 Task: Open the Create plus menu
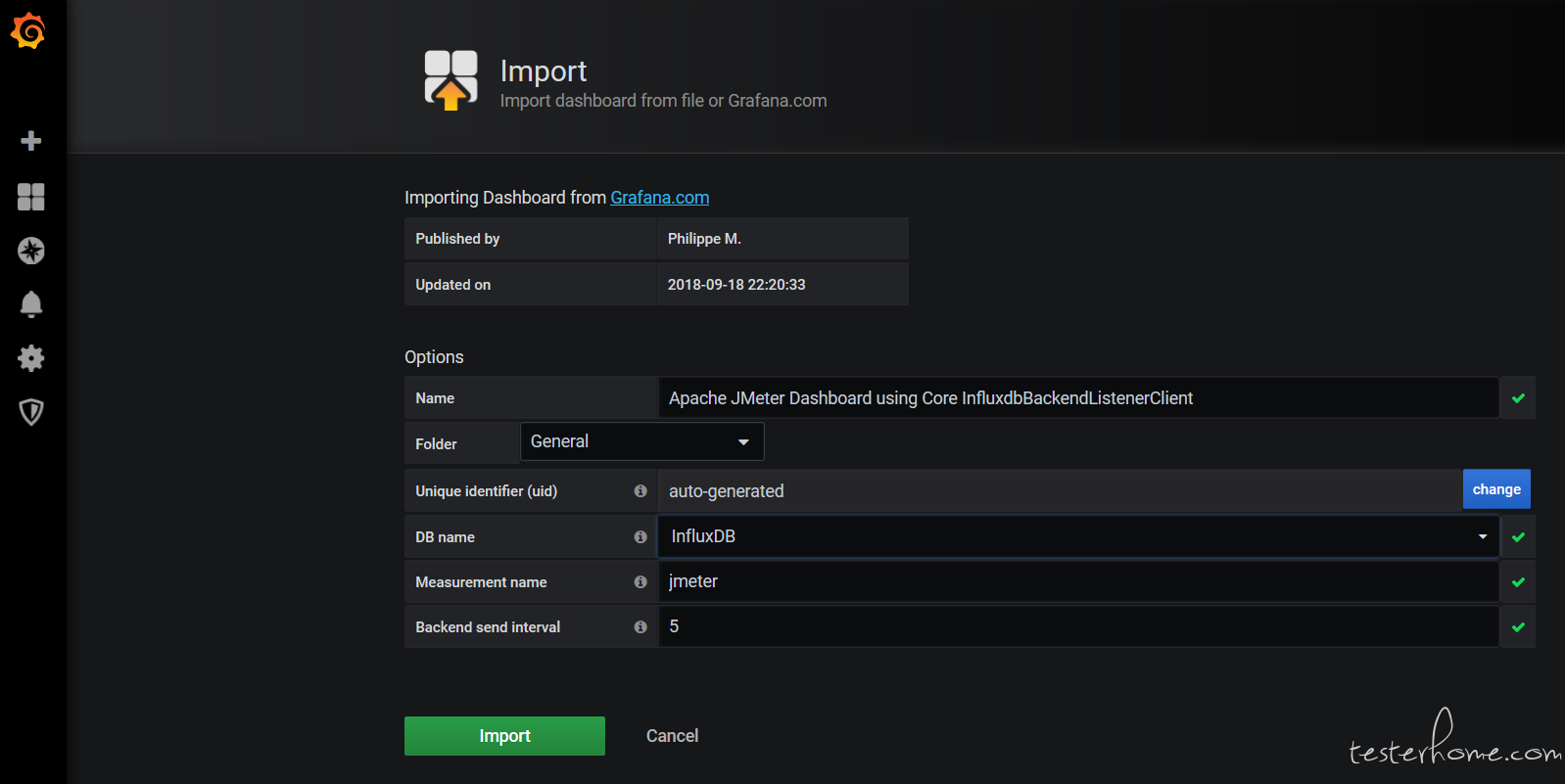click(x=31, y=141)
